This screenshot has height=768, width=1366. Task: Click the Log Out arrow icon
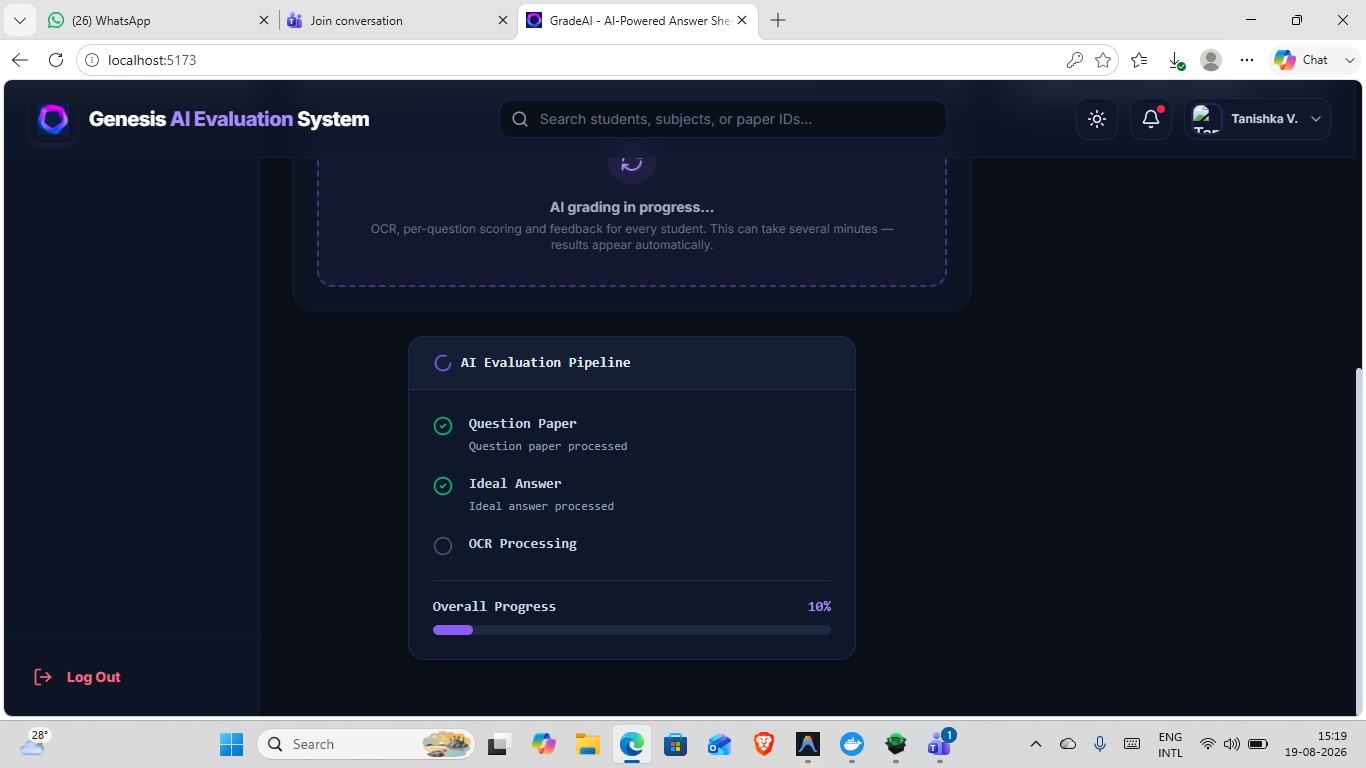pos(43,677)
